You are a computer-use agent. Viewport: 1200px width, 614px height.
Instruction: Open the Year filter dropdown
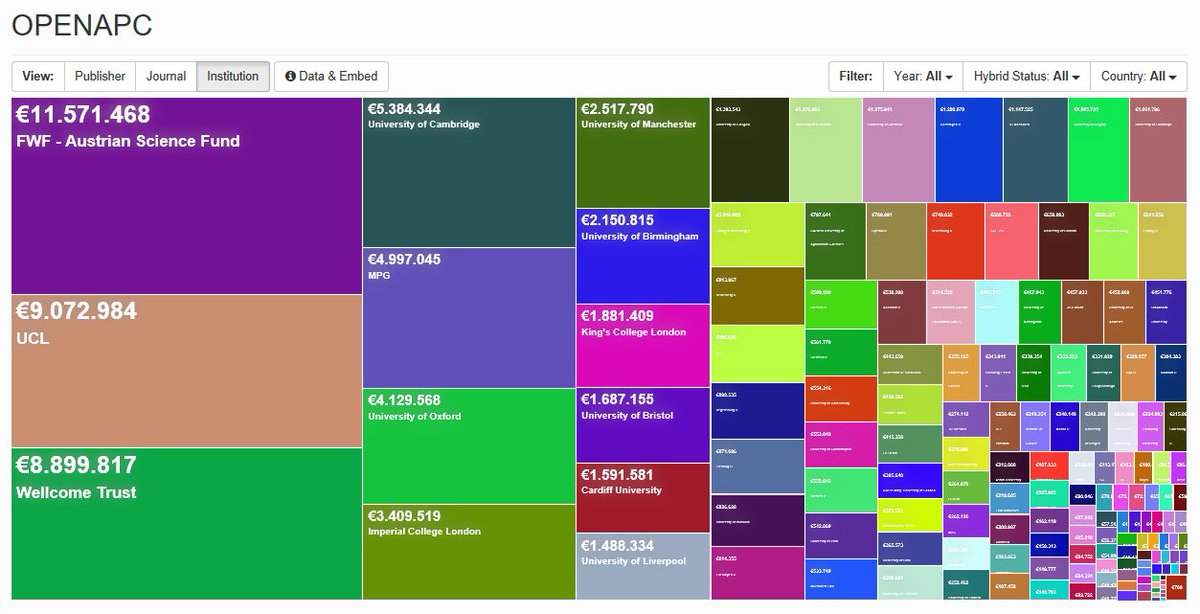(x=922, y=76)
